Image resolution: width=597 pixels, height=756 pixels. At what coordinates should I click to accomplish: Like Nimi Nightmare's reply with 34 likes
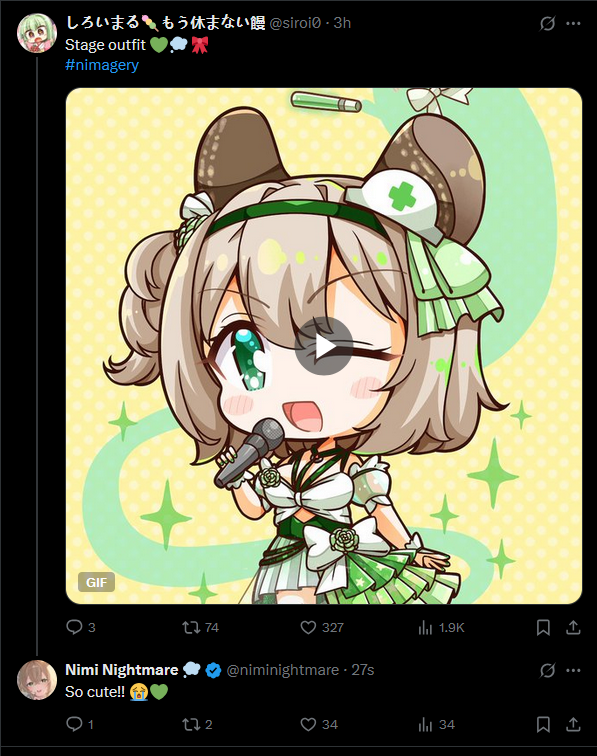[x=308, y=724]
